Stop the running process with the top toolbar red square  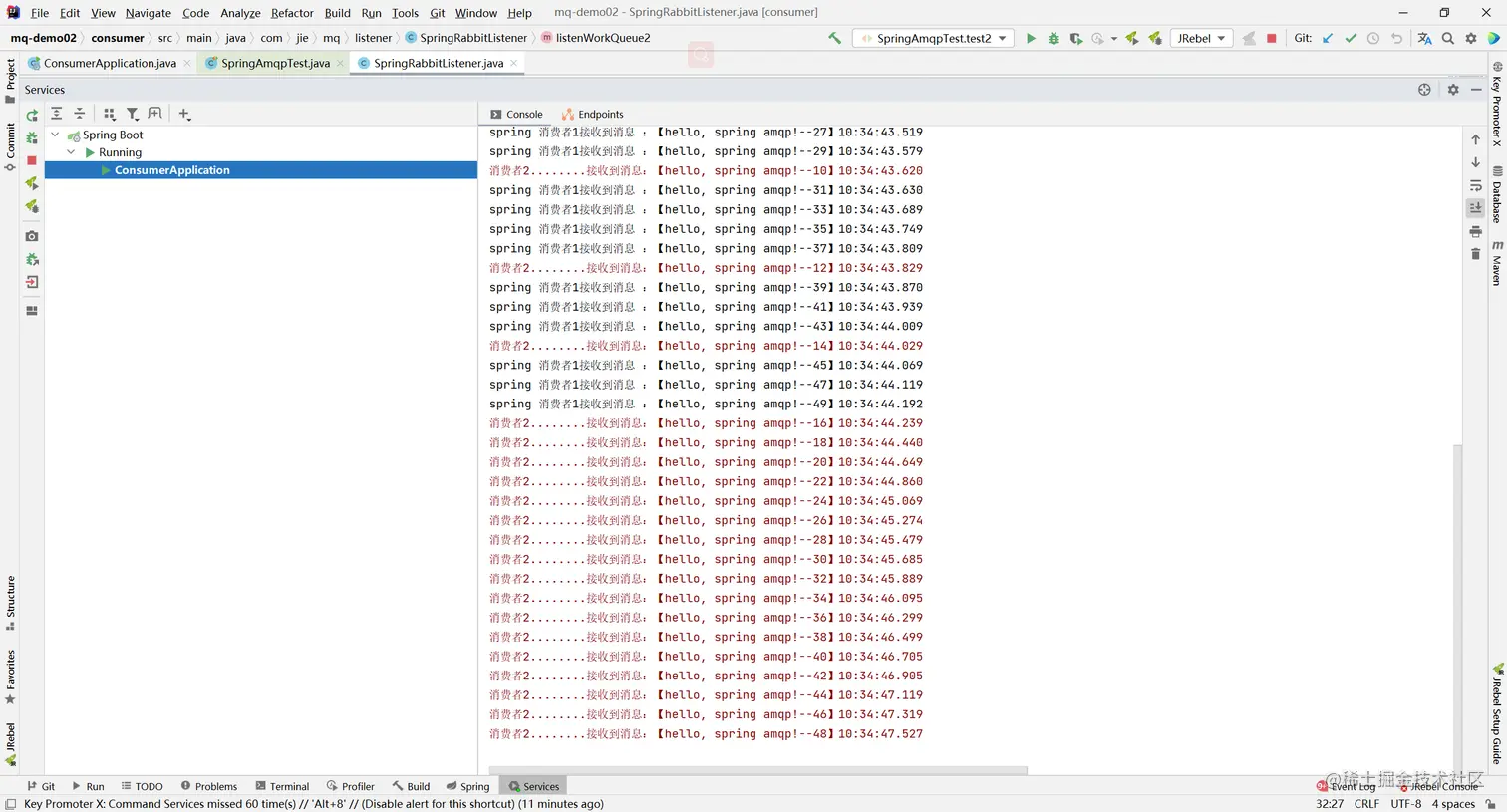click(x=1271, y=38)
